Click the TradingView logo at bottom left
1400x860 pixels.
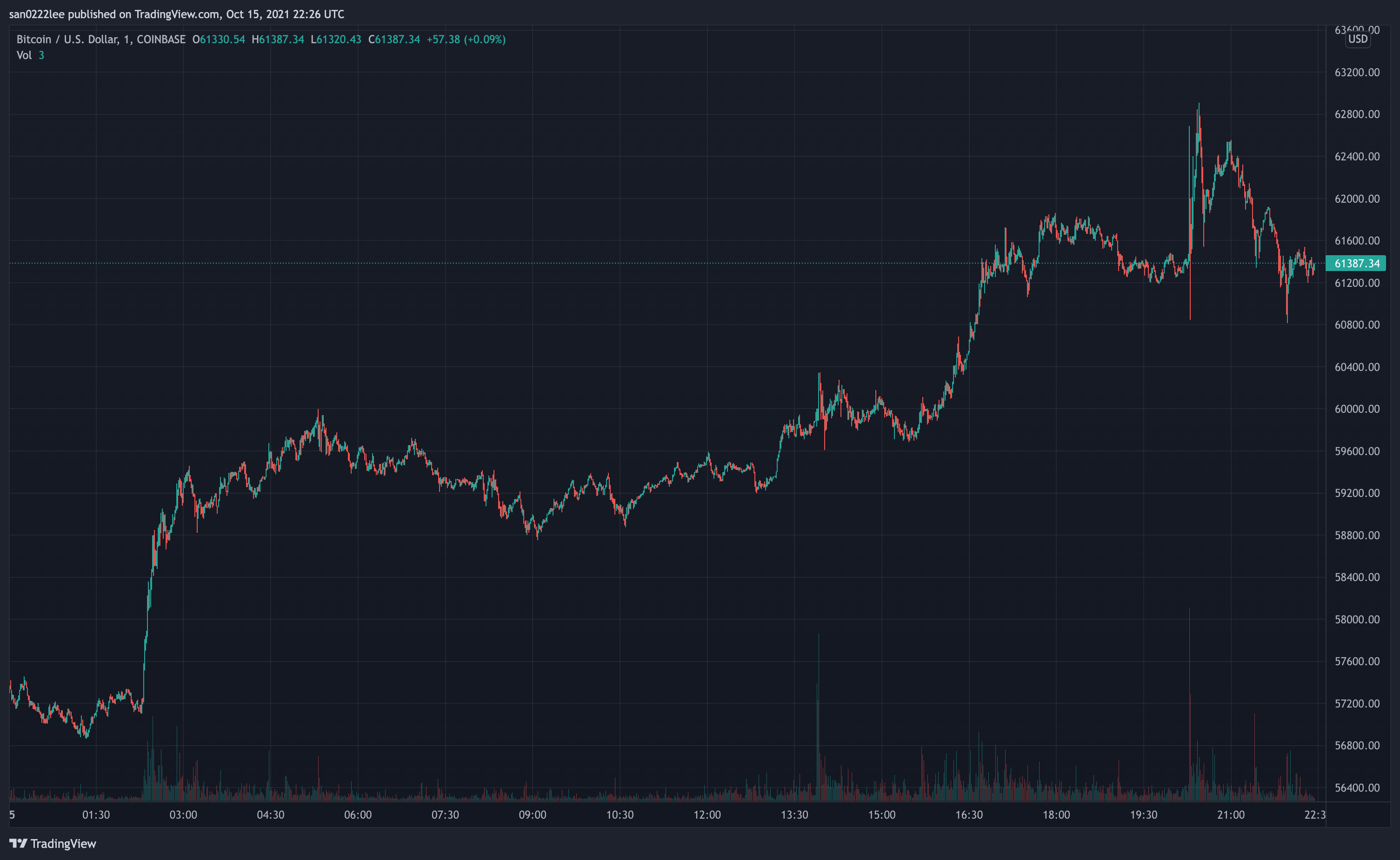[53, 844]
